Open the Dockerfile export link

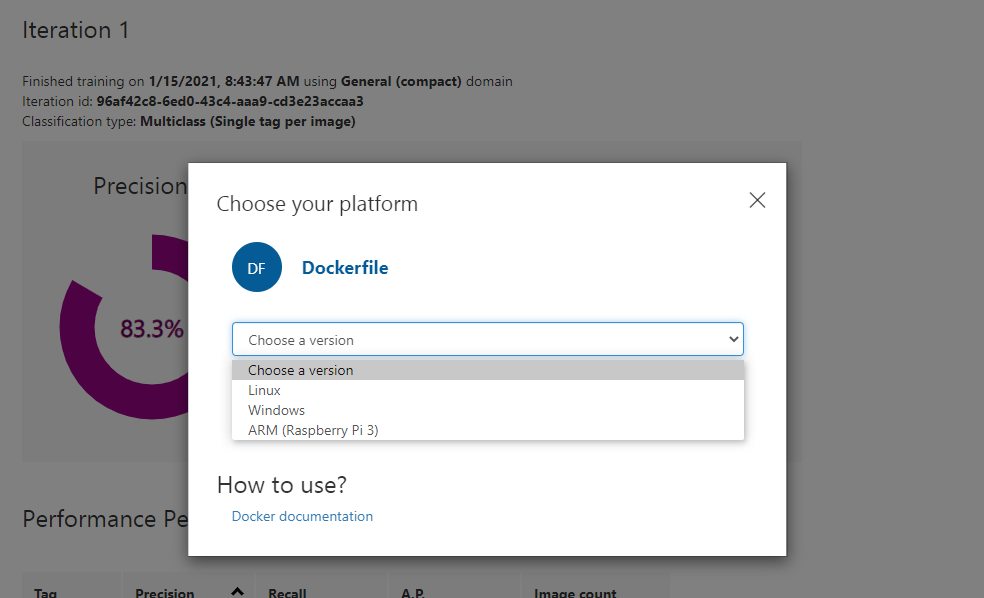[345, 267]
